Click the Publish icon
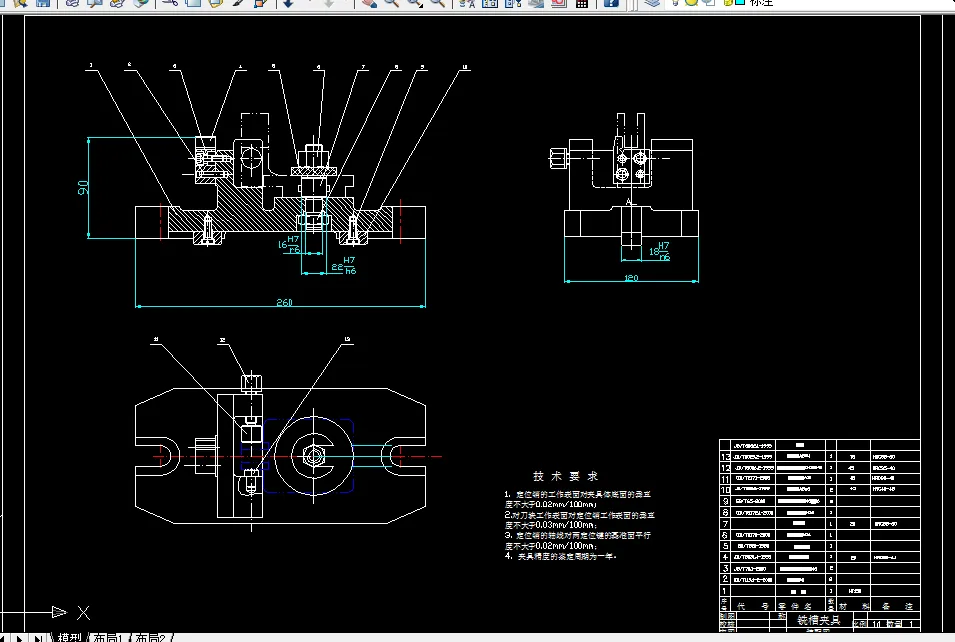955x642 pixels. pyautogui.click(x=118, y=3)
